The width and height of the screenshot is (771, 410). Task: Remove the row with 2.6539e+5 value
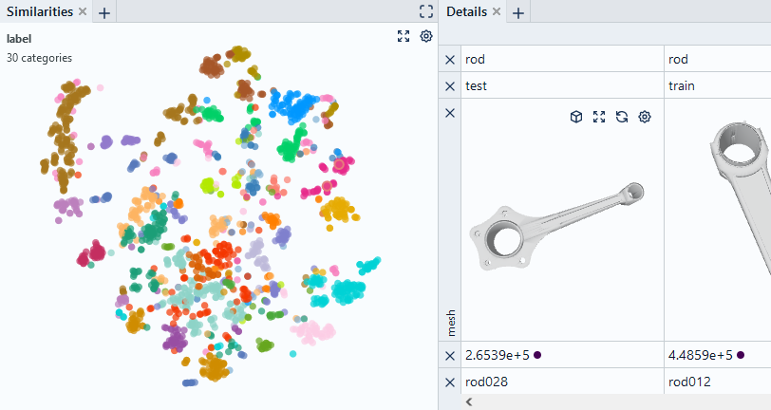(450, 355)
